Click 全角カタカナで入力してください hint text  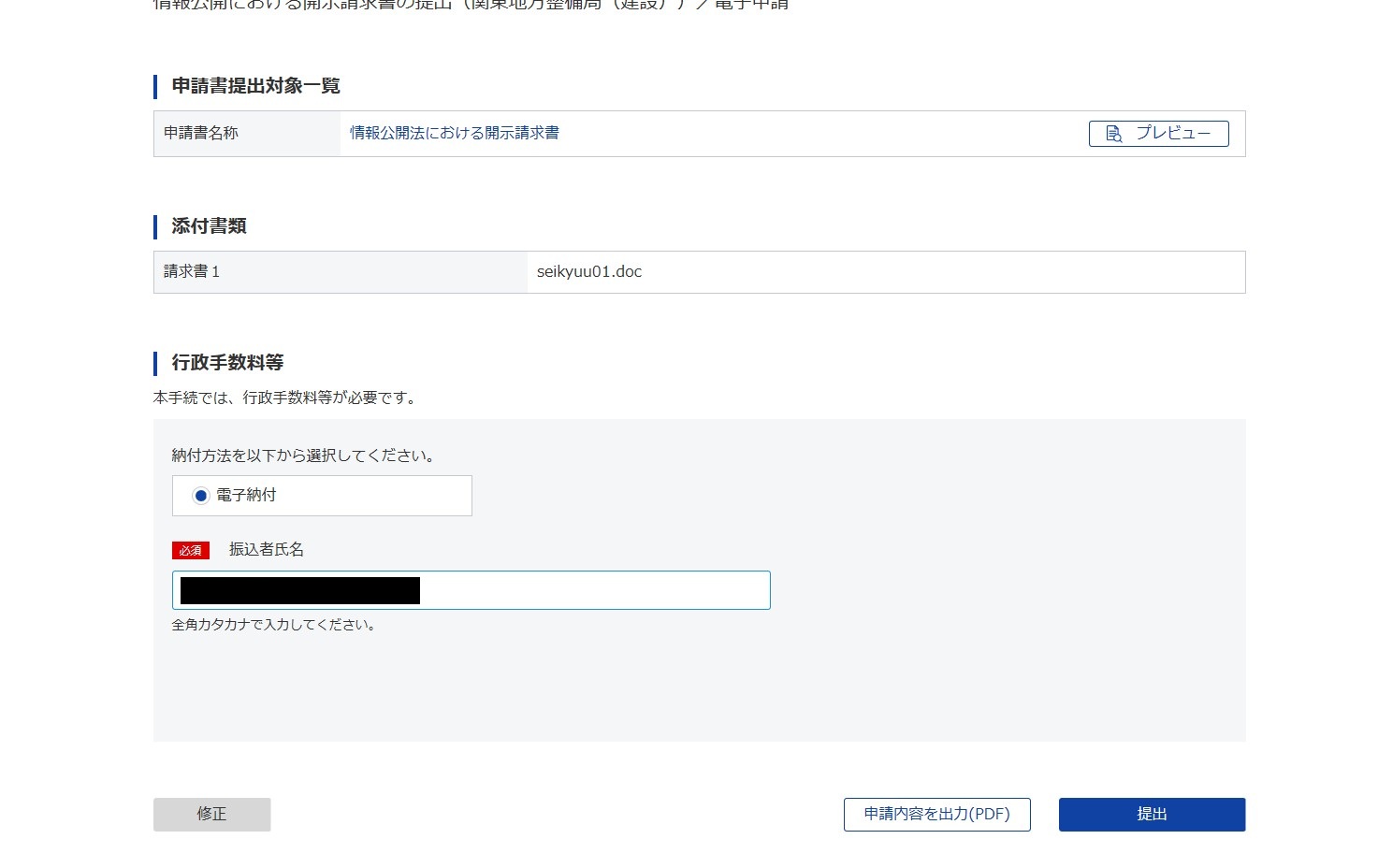pos(274,625)
